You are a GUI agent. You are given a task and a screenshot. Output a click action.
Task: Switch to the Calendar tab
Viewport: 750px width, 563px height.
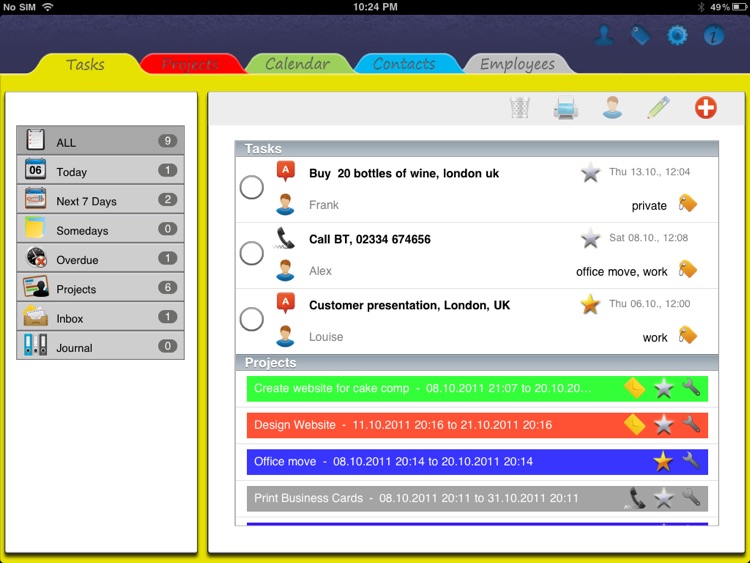298,64
